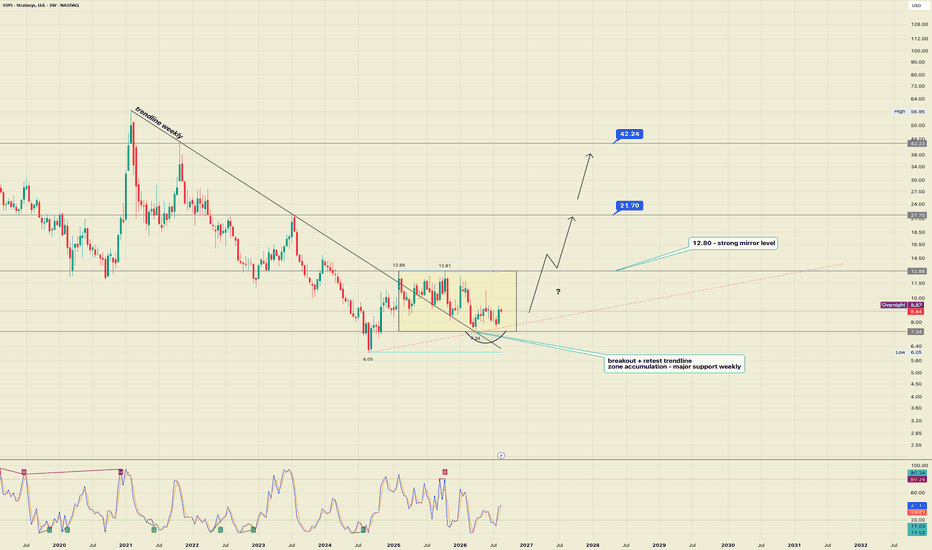Click the green buy marker just before 2023
932x550 pixels.
coord(253,529)
